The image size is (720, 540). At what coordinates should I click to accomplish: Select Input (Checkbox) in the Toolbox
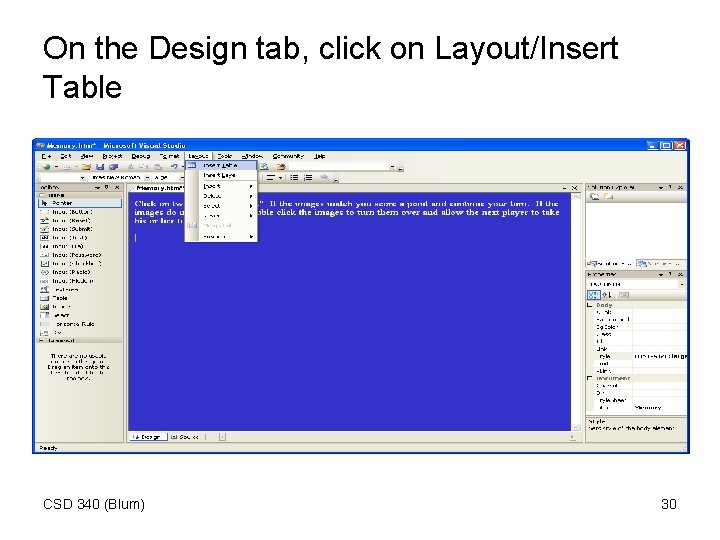click(x=80, y=264)
